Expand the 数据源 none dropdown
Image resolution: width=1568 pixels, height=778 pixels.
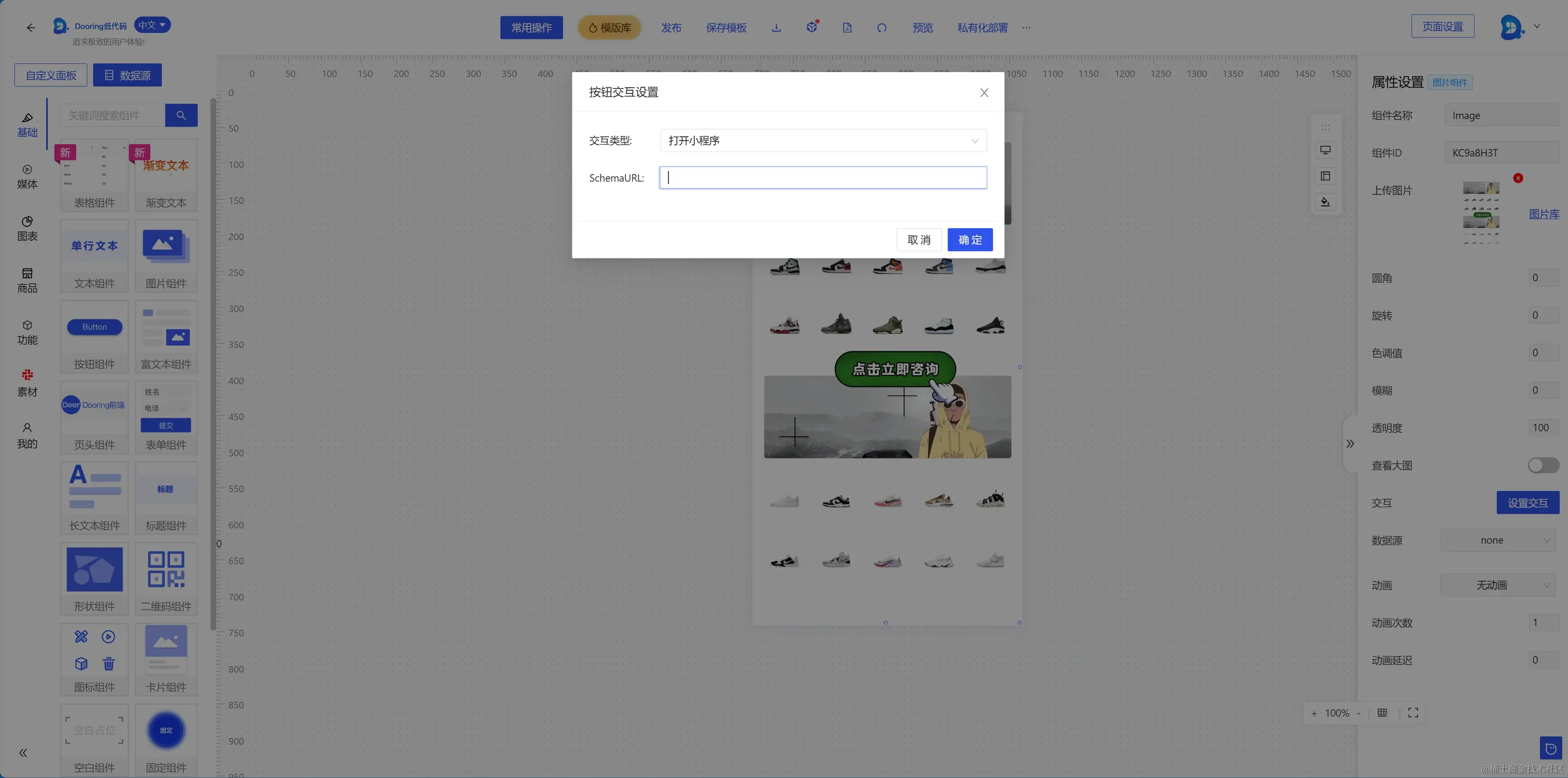click(1497, 540)
